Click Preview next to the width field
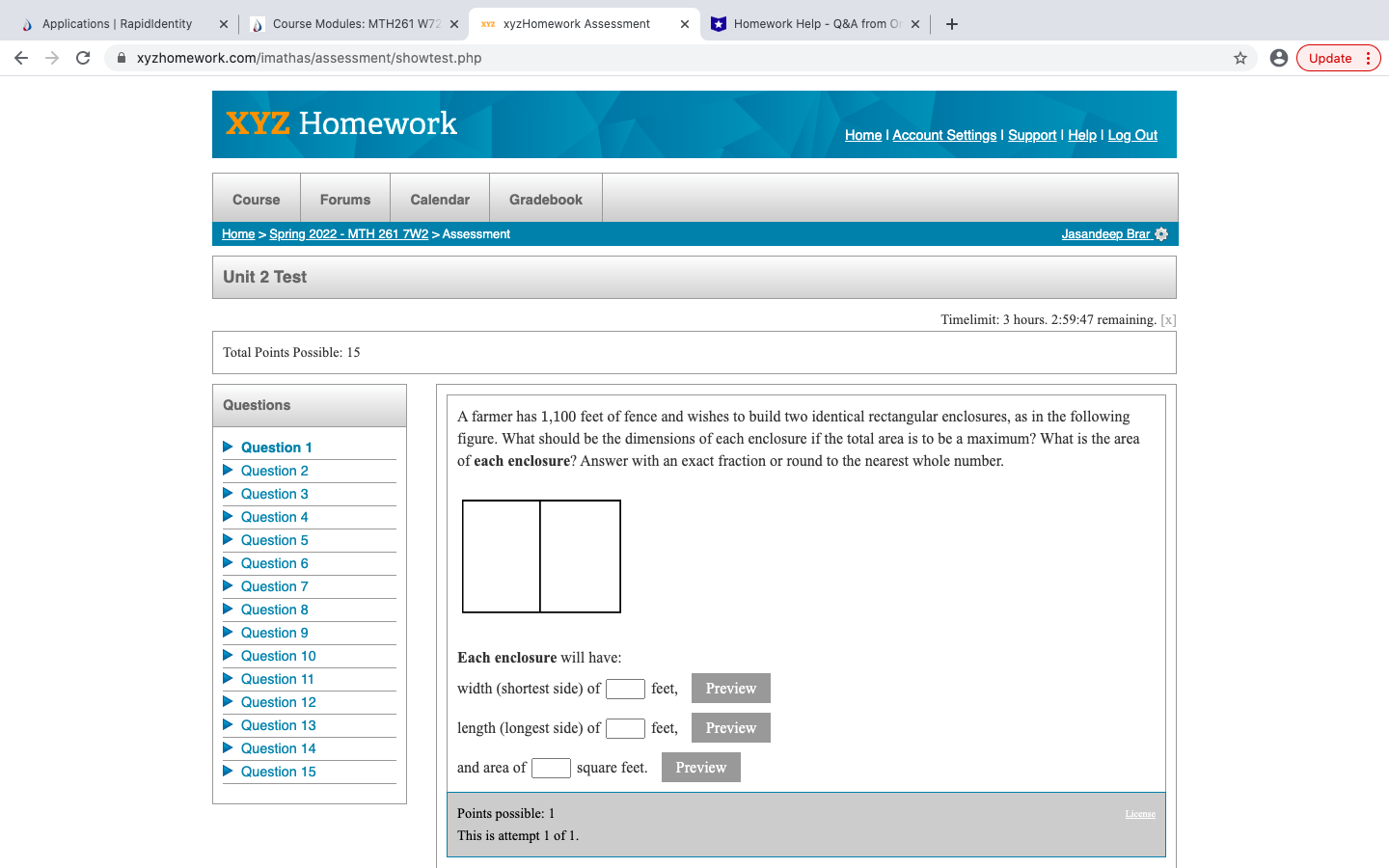The width and height of the screenshot is (1389, 868). pos(730,688)
